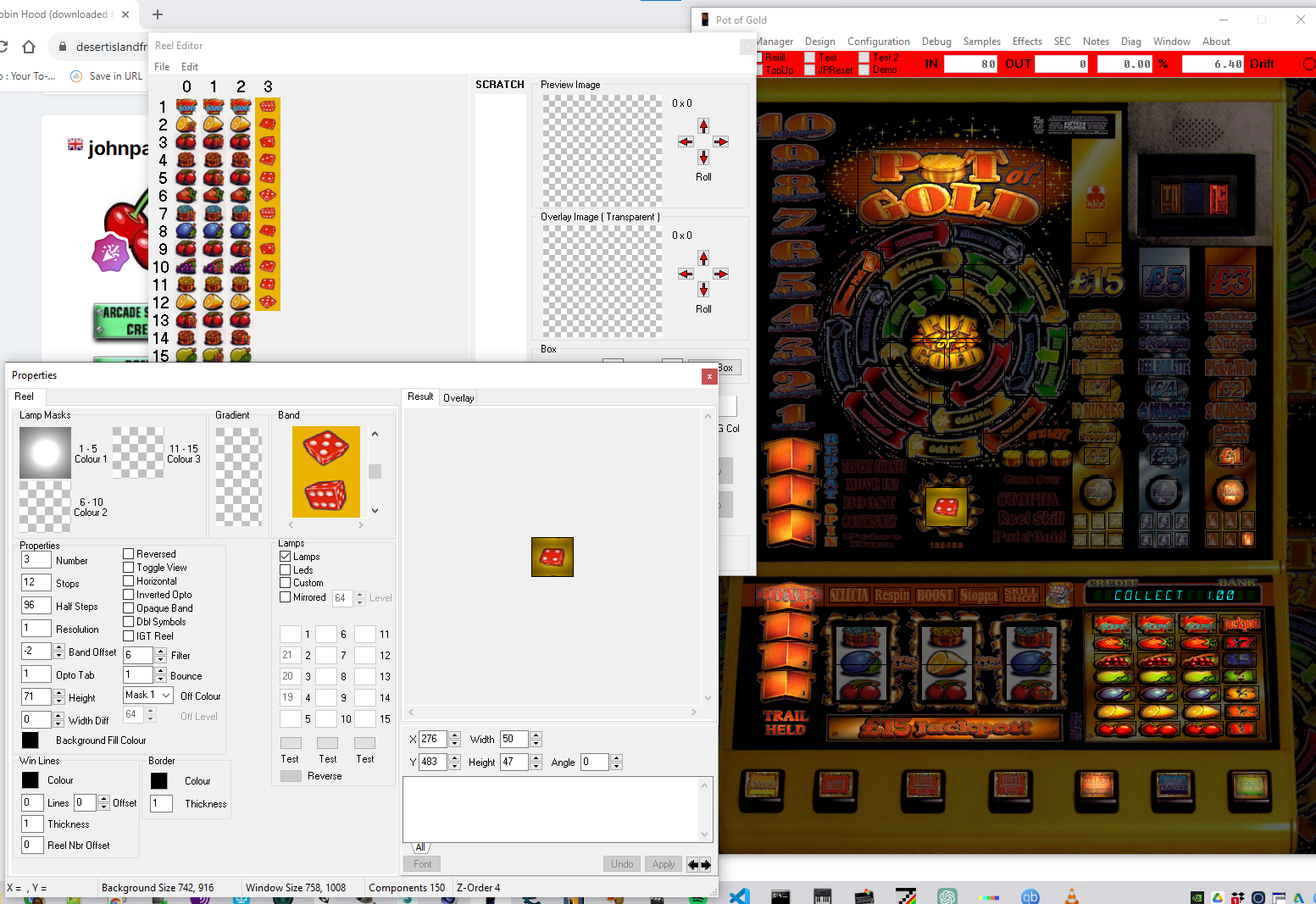Enable the IGT Reel checkbox
Image resolution: width=1316 pixels, height=904 pixels.
[x=129, y=636]
